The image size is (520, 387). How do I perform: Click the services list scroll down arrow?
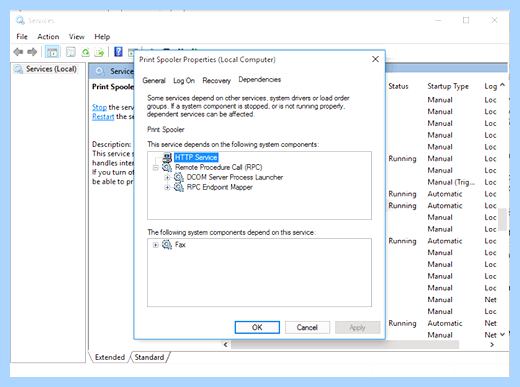502,334
